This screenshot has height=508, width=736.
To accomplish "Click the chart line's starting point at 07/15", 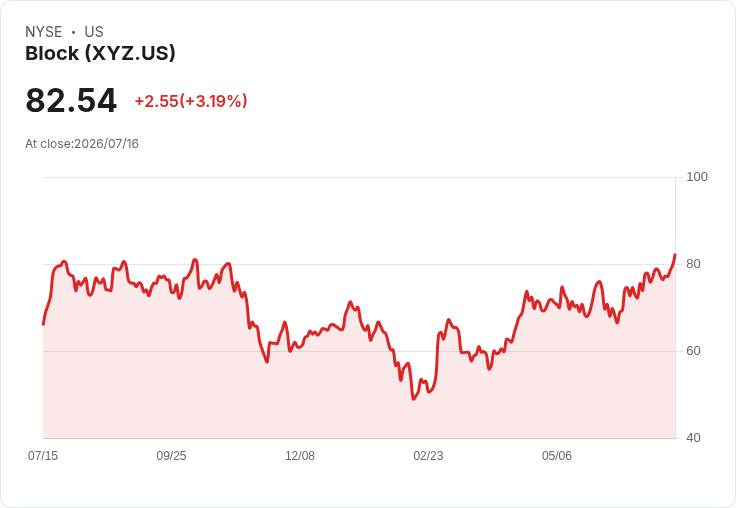I will (x=44, y=324).
